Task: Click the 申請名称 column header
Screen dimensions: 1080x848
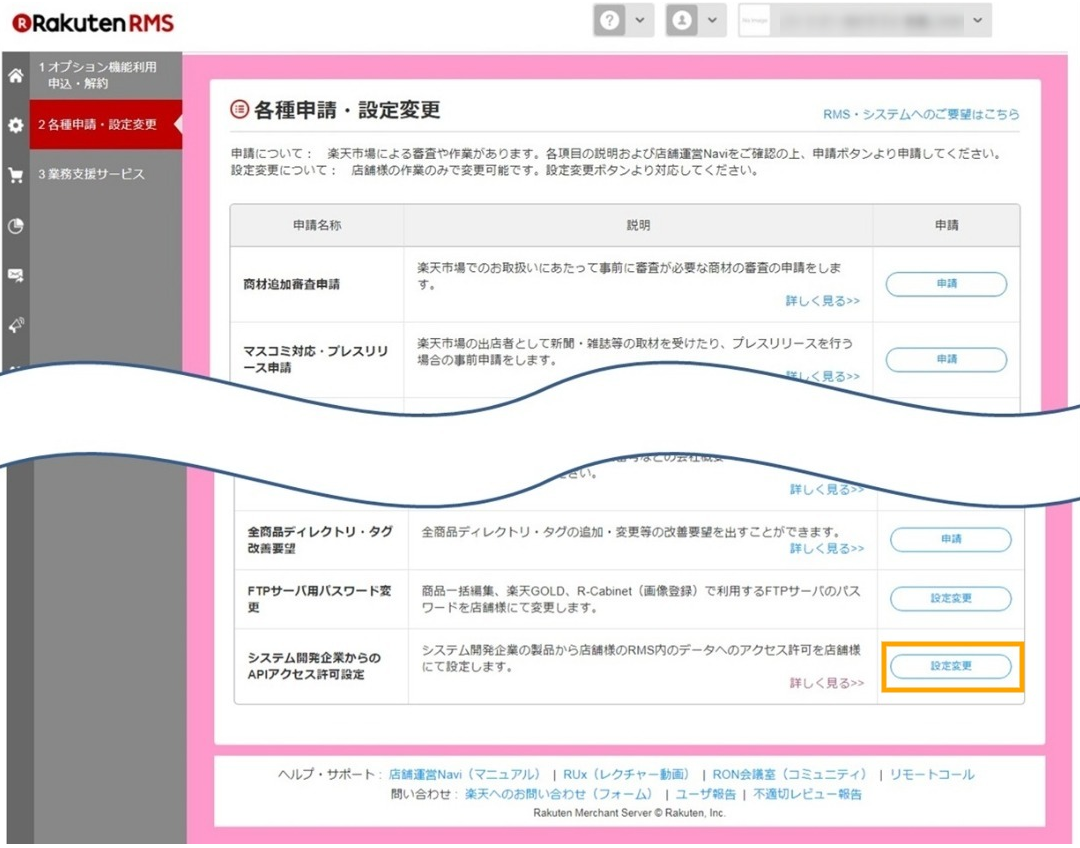Action: pos(317,225)
